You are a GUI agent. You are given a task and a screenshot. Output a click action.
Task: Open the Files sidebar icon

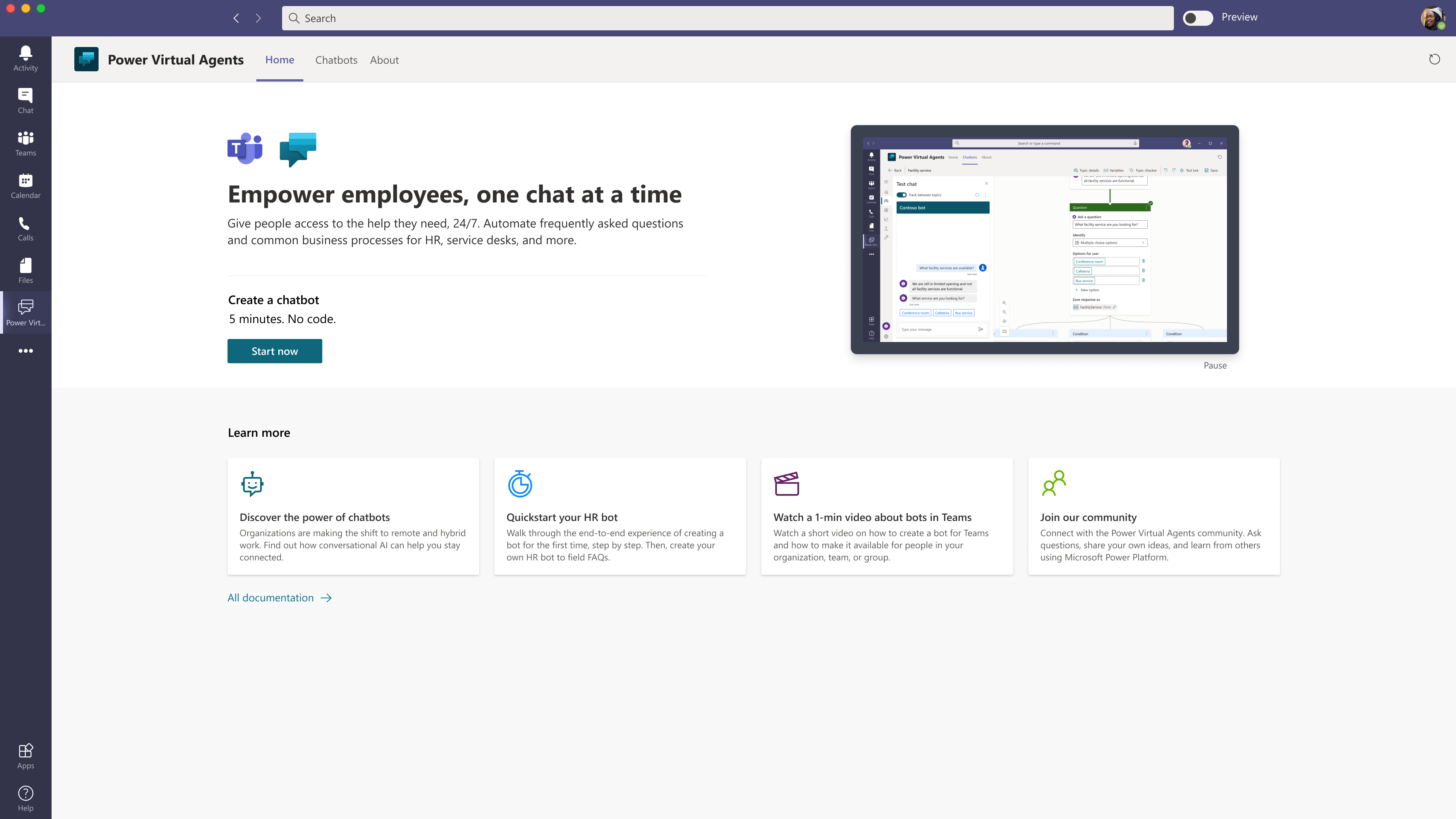click(x=25, y=270)
